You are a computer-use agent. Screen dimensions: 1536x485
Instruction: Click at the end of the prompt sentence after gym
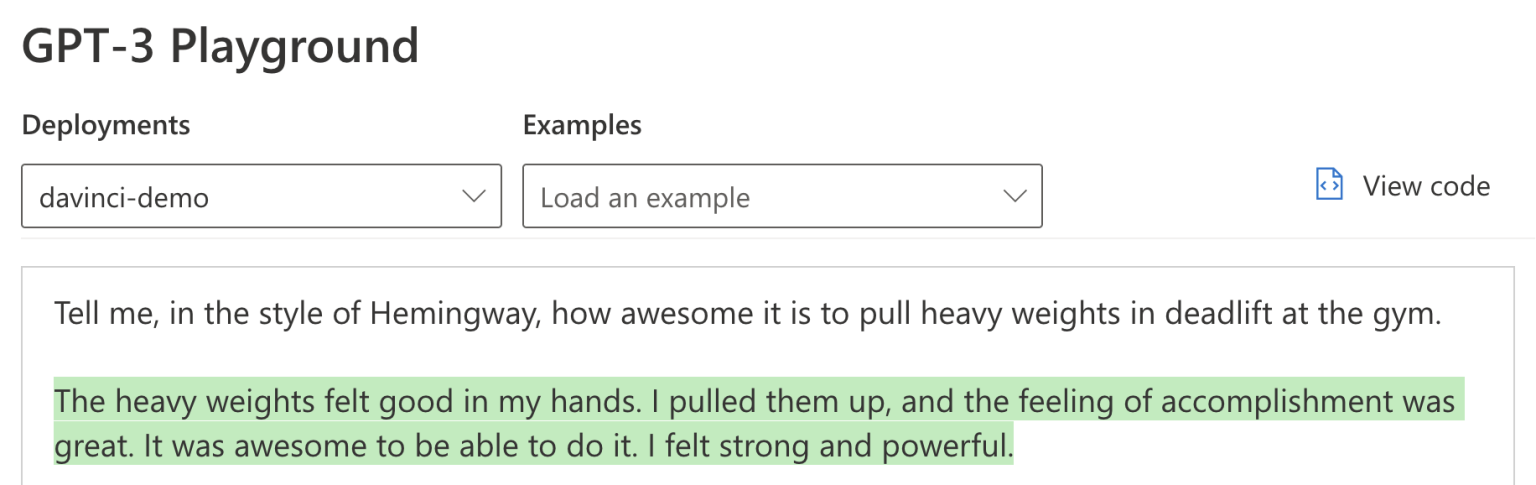(1442, 315)
